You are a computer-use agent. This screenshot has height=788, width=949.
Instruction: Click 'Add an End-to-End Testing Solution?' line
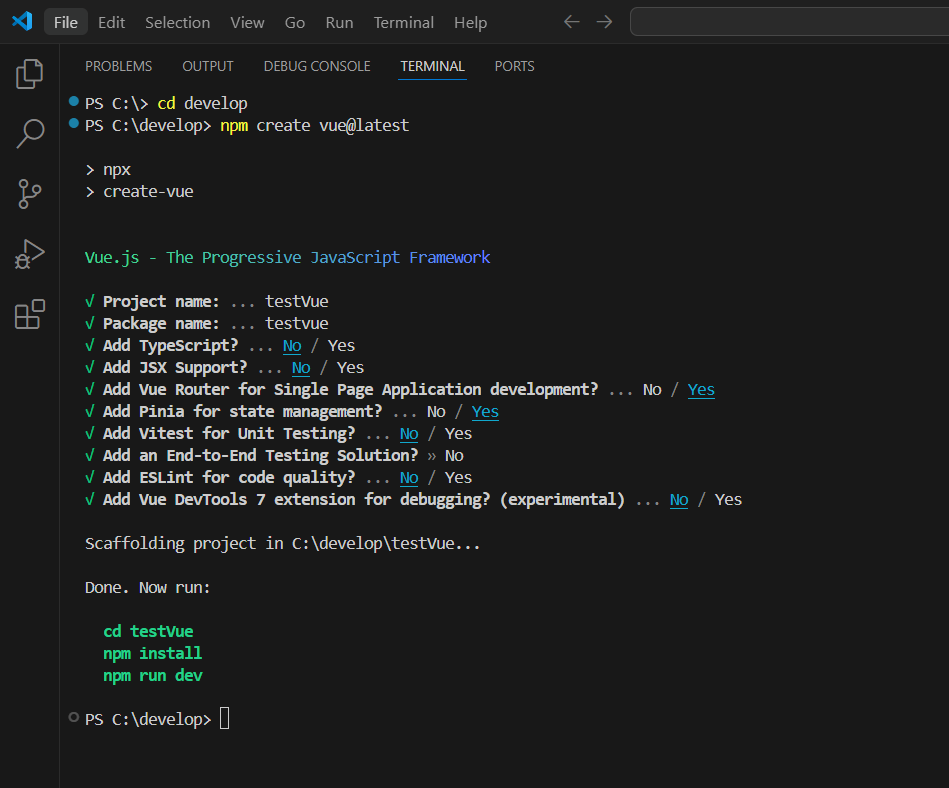[274, 456]
